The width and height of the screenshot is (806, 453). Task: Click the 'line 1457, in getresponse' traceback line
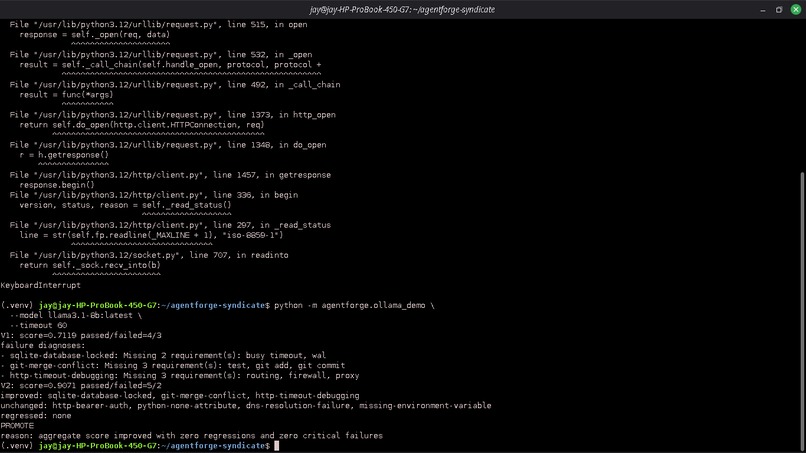170,175
